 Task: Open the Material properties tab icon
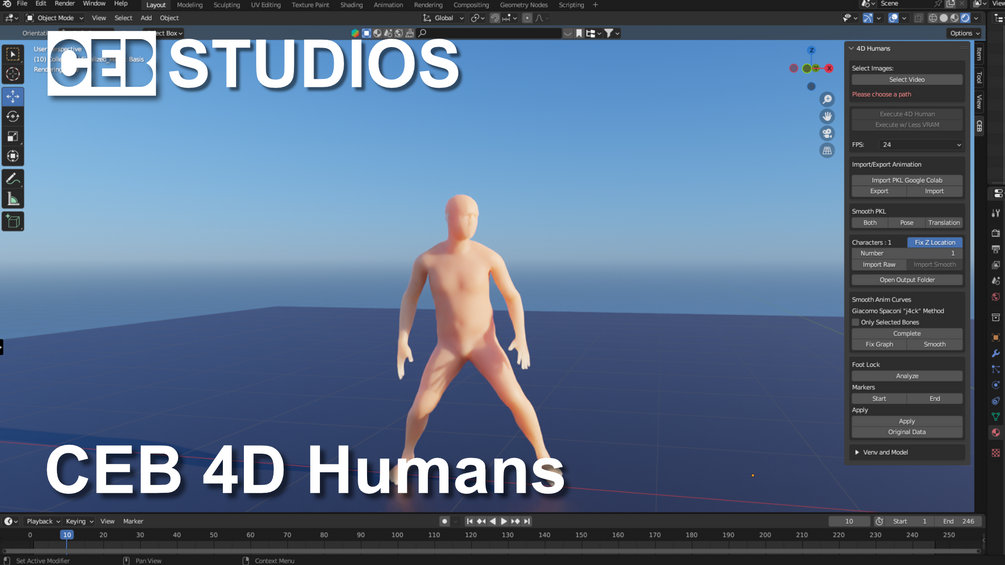point(995,432)
